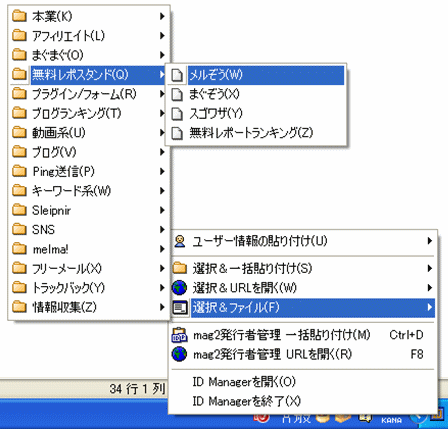Click ID paste icon beside mag2 一括貼り付け(M)
The image size is (448, 429).
coord(180,335)
